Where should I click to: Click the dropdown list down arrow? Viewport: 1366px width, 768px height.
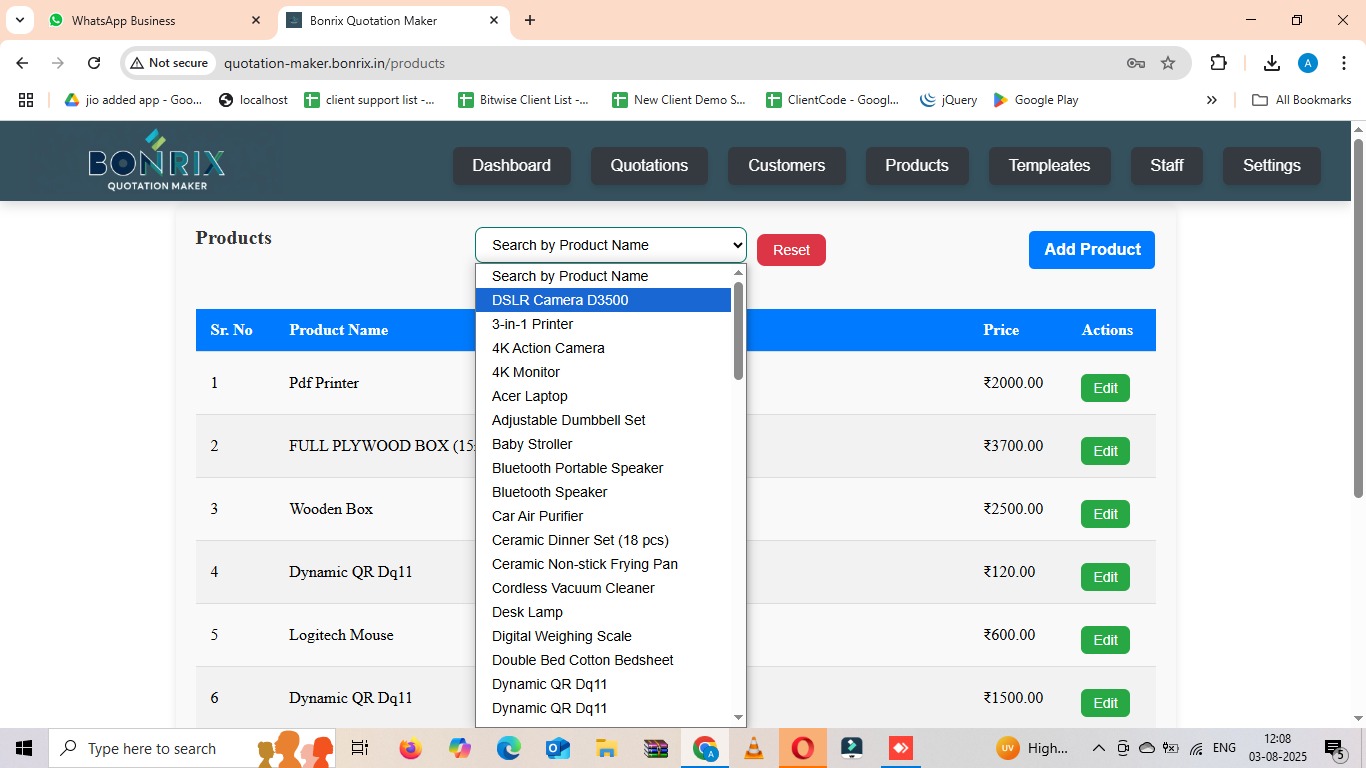738,717
